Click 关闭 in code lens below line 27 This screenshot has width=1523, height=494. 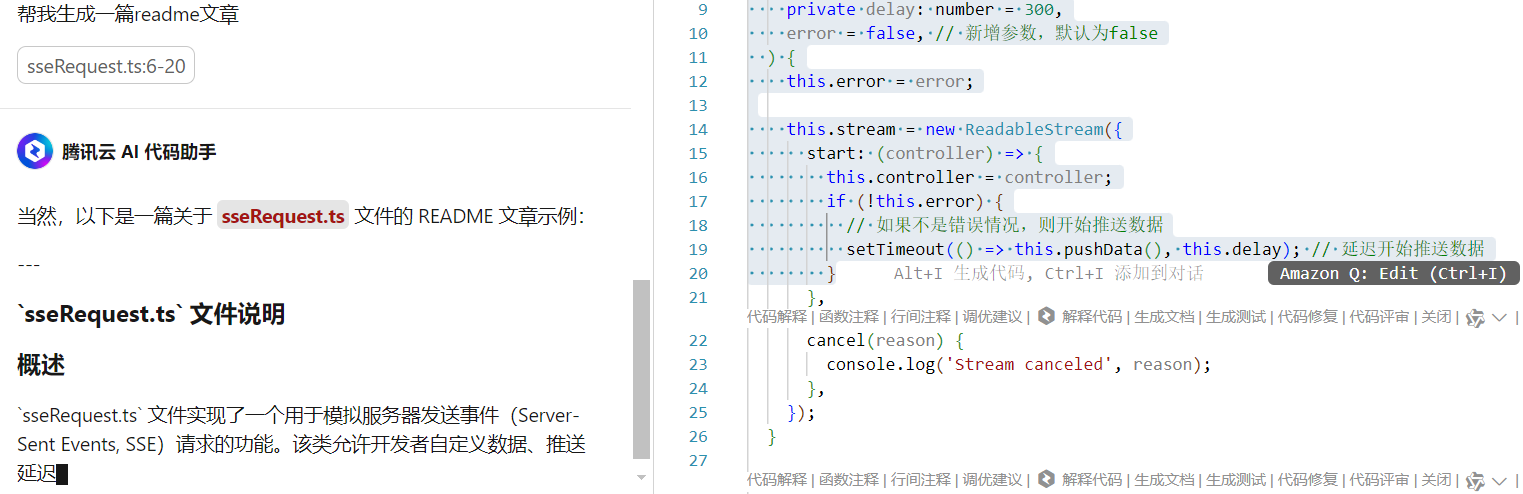1437,480
